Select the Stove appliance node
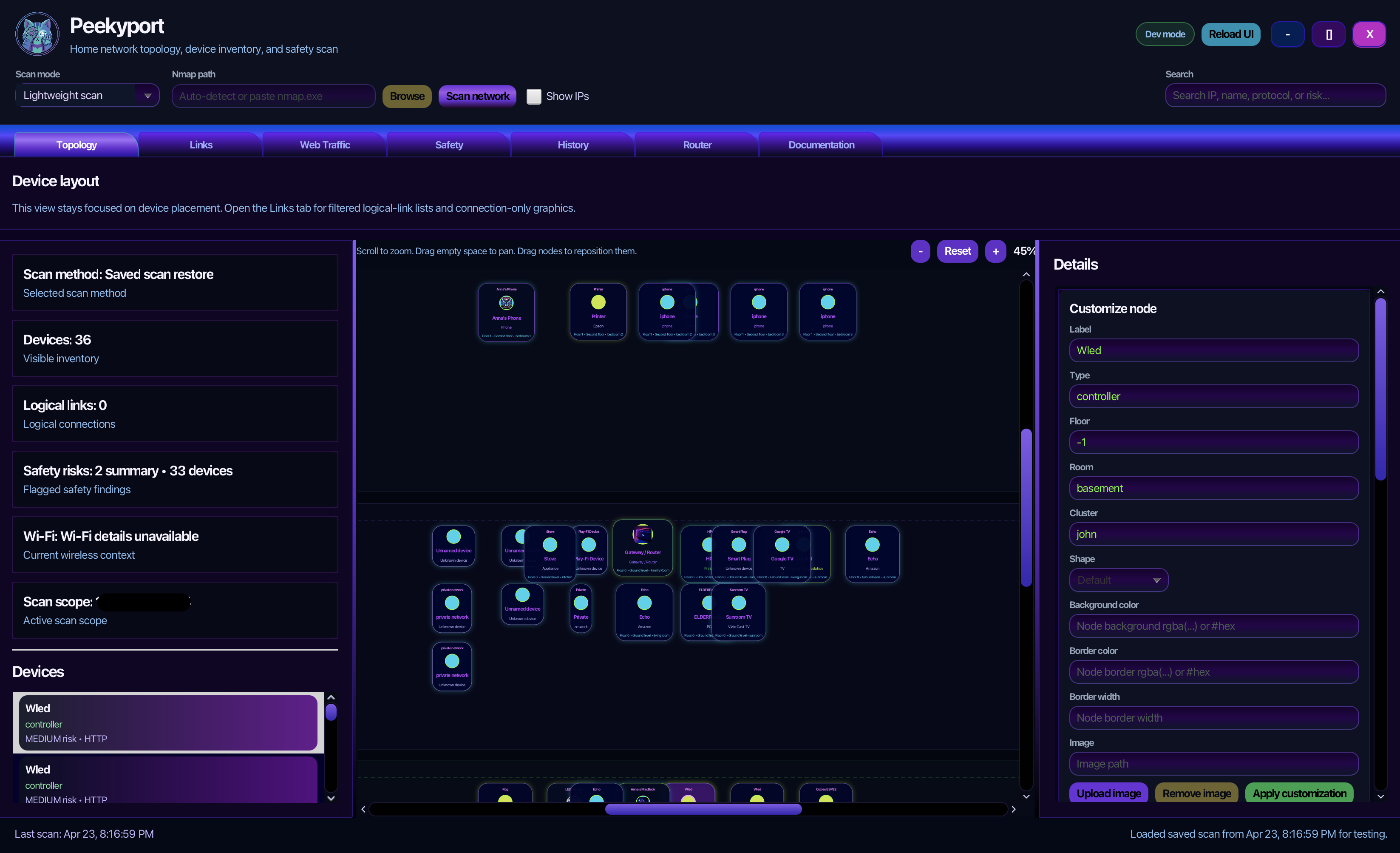 (x=550, y=554)
